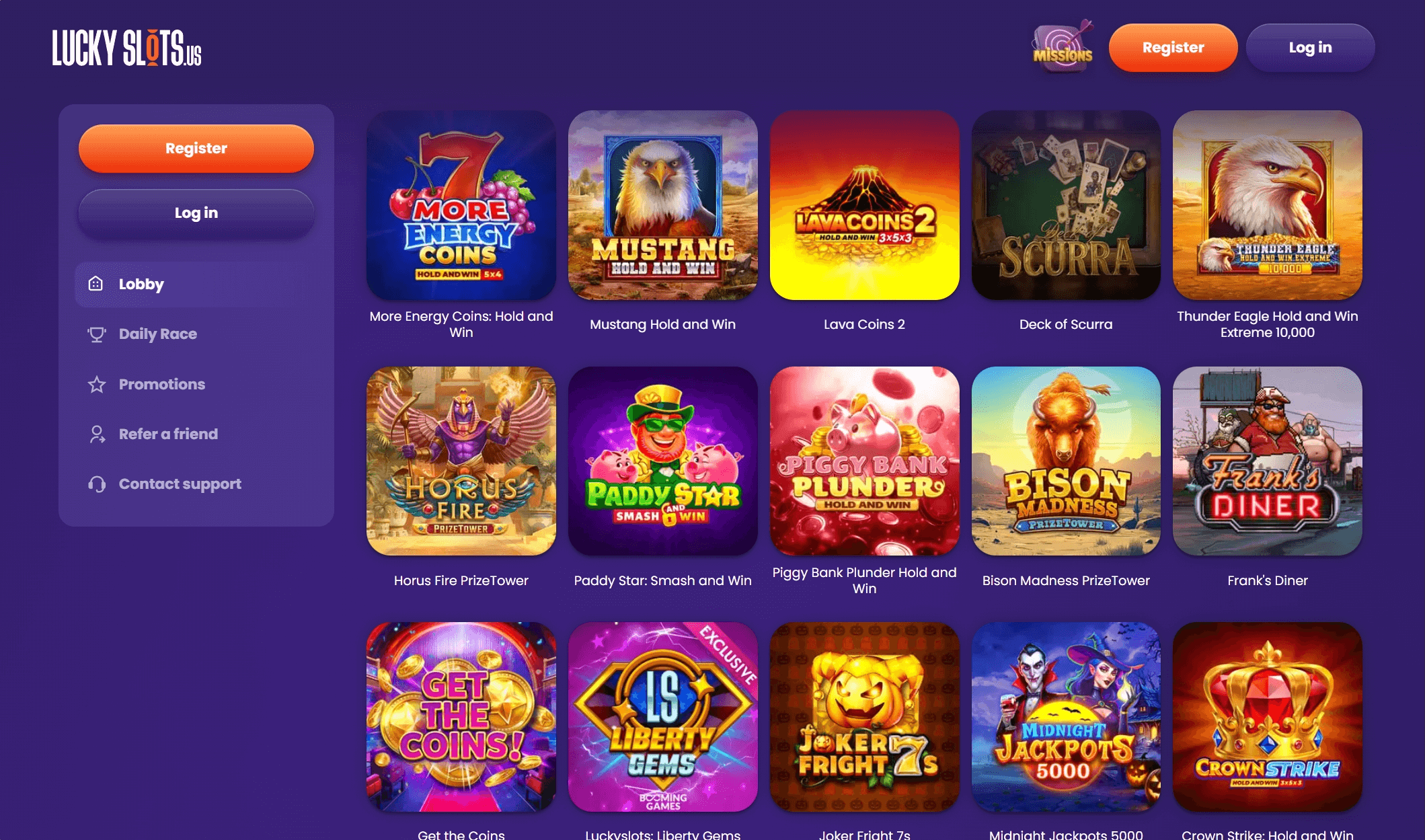Click the sidebar Log in button
The image size is (1425, 840).
tap(196, 213)
